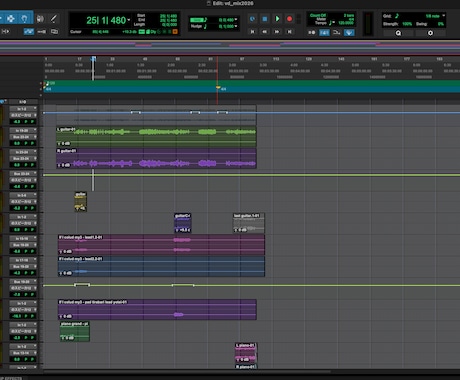Image resolution: width=460 pixels, height=380 pixels.
Task: Start playback with the green Play button
Action: (277, 19)
